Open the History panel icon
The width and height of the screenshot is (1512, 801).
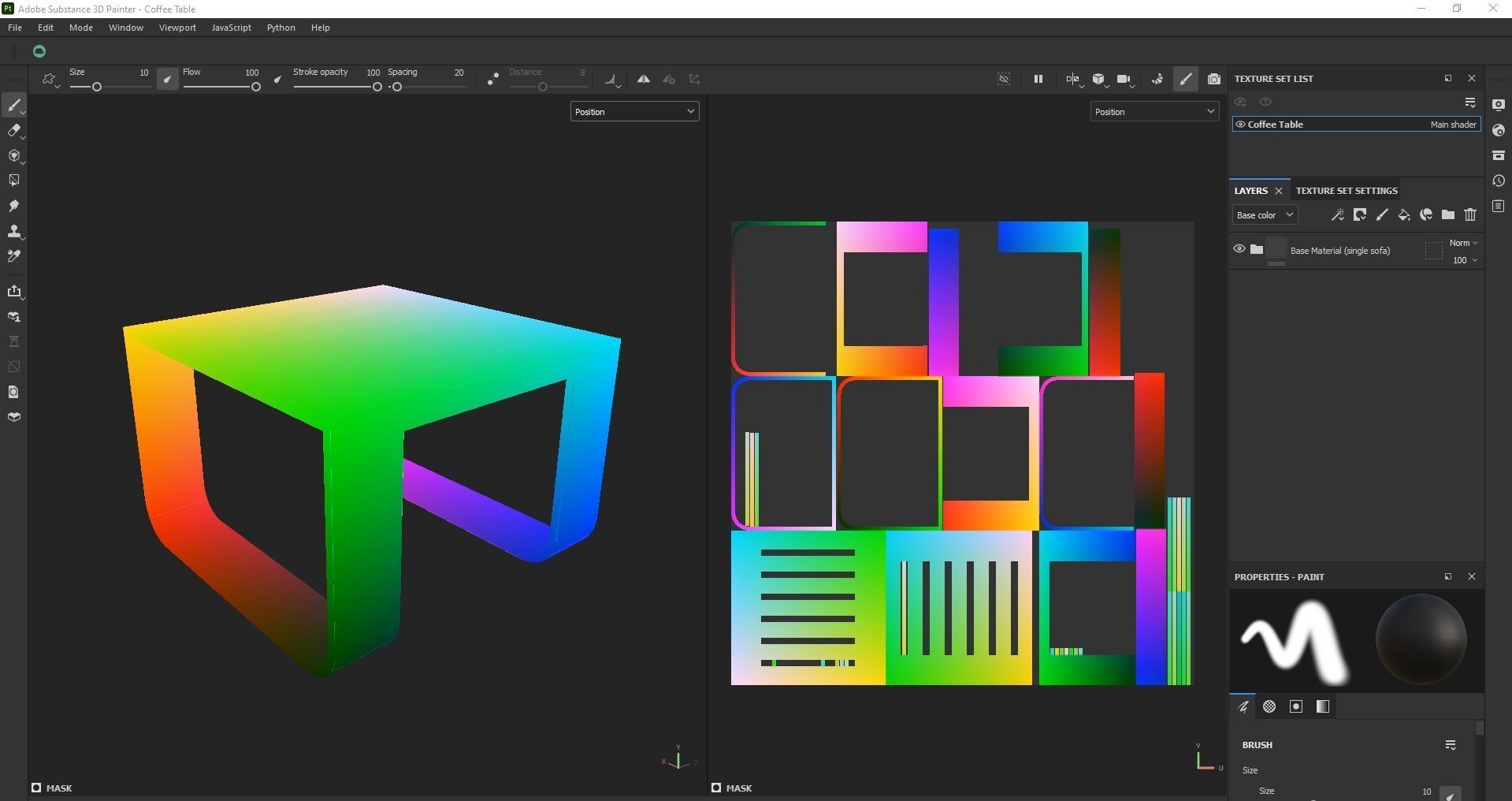coord(1499,181)
